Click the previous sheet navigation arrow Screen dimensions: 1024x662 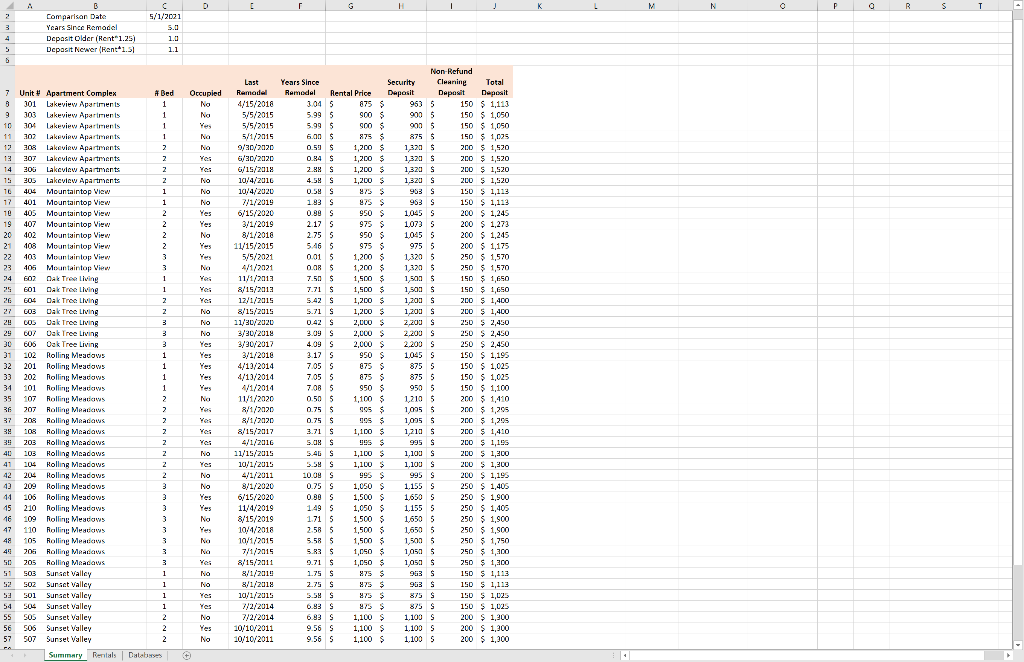point(12,655)
